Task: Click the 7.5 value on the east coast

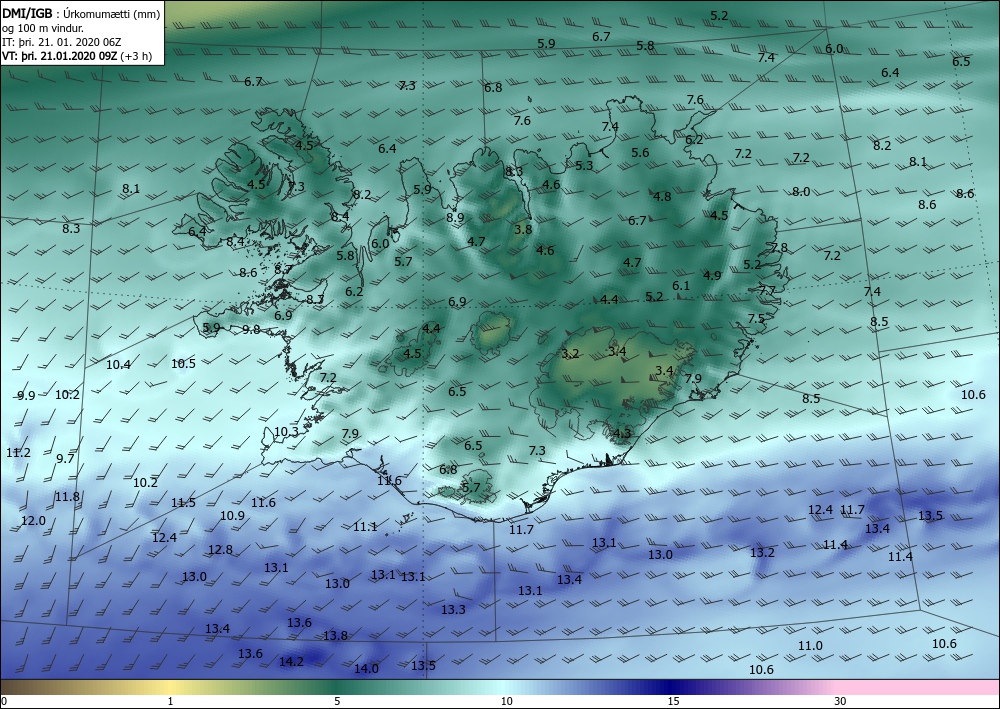Action: tap(756, 319)
